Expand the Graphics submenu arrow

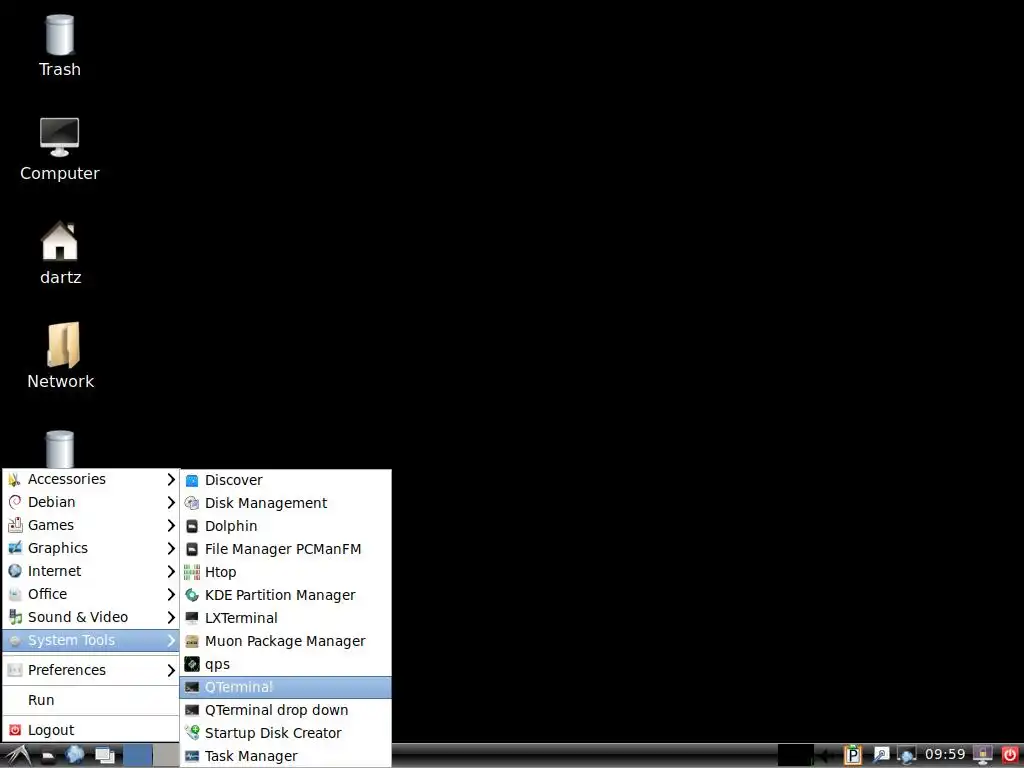click(x=171, y=548)
